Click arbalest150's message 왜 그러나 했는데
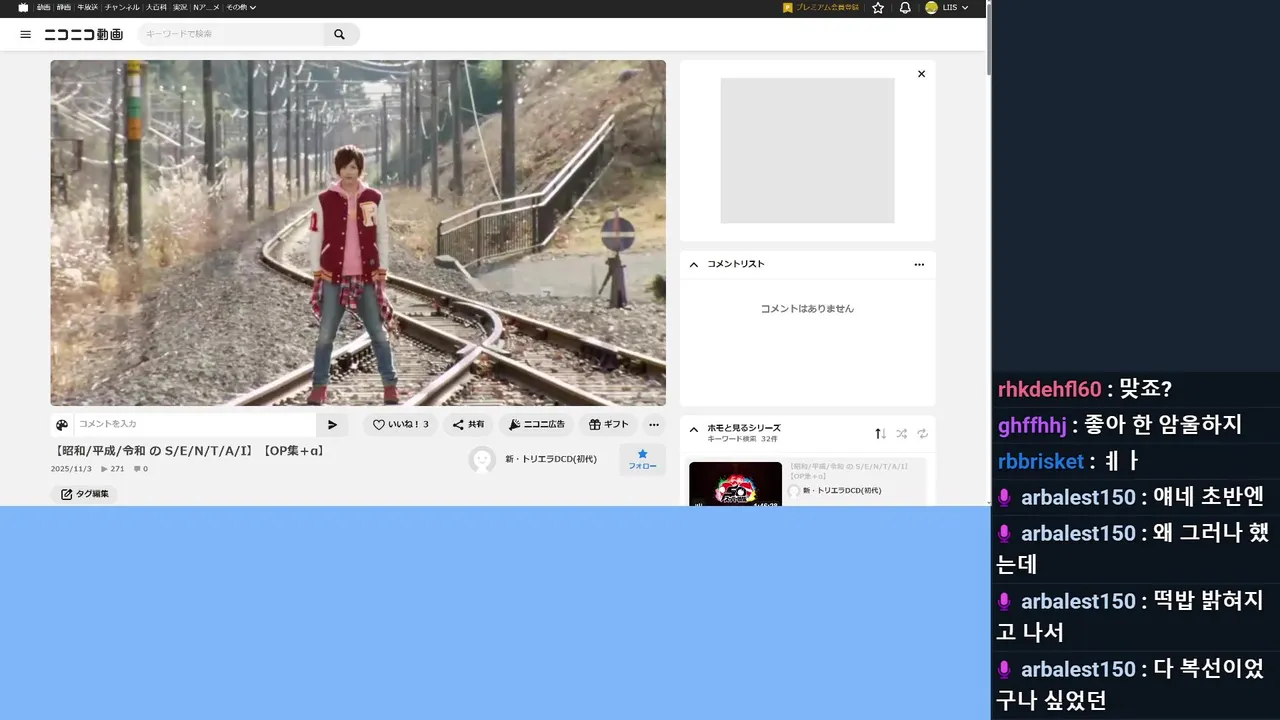This screenshot has width=1280, height=720. (x=1135, y=549)
